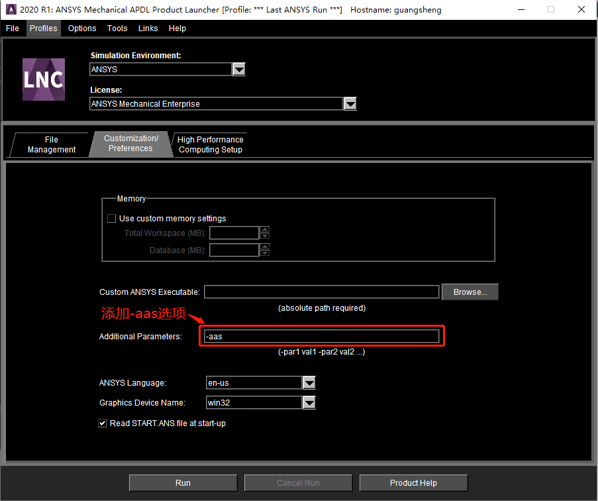The height and width of the screenshot is (501, 598).
Task: Switch to the File Management tab
Action: point(51,145)
